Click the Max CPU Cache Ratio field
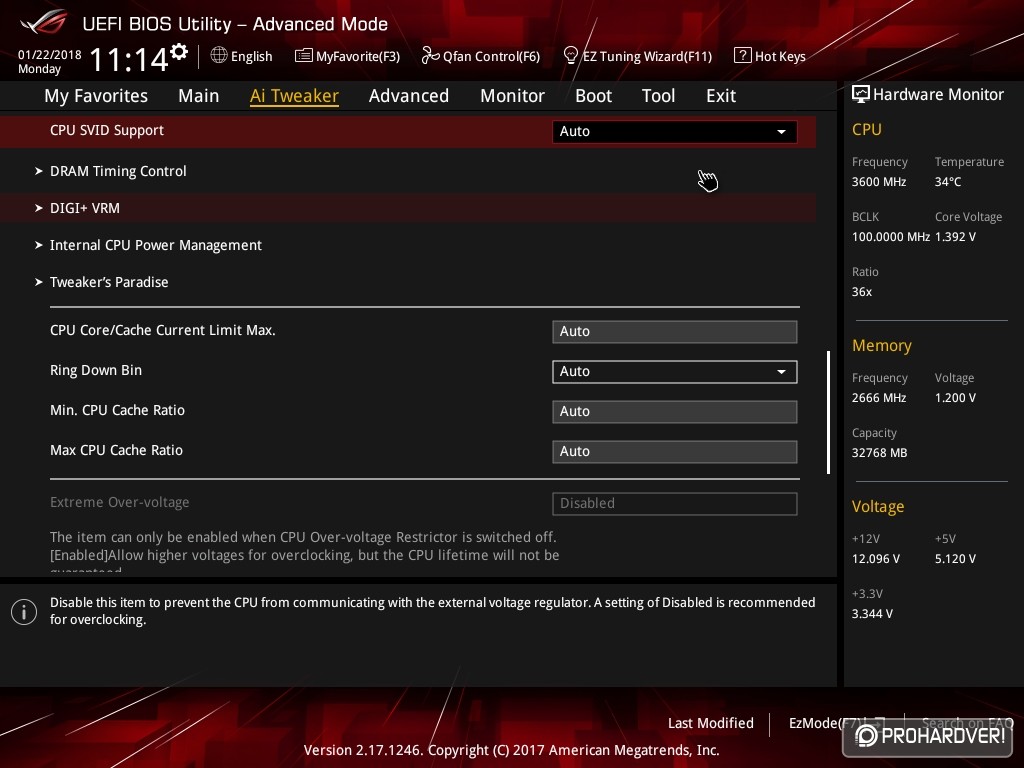This screenshot has height=768, width=1024. point(675,452)
